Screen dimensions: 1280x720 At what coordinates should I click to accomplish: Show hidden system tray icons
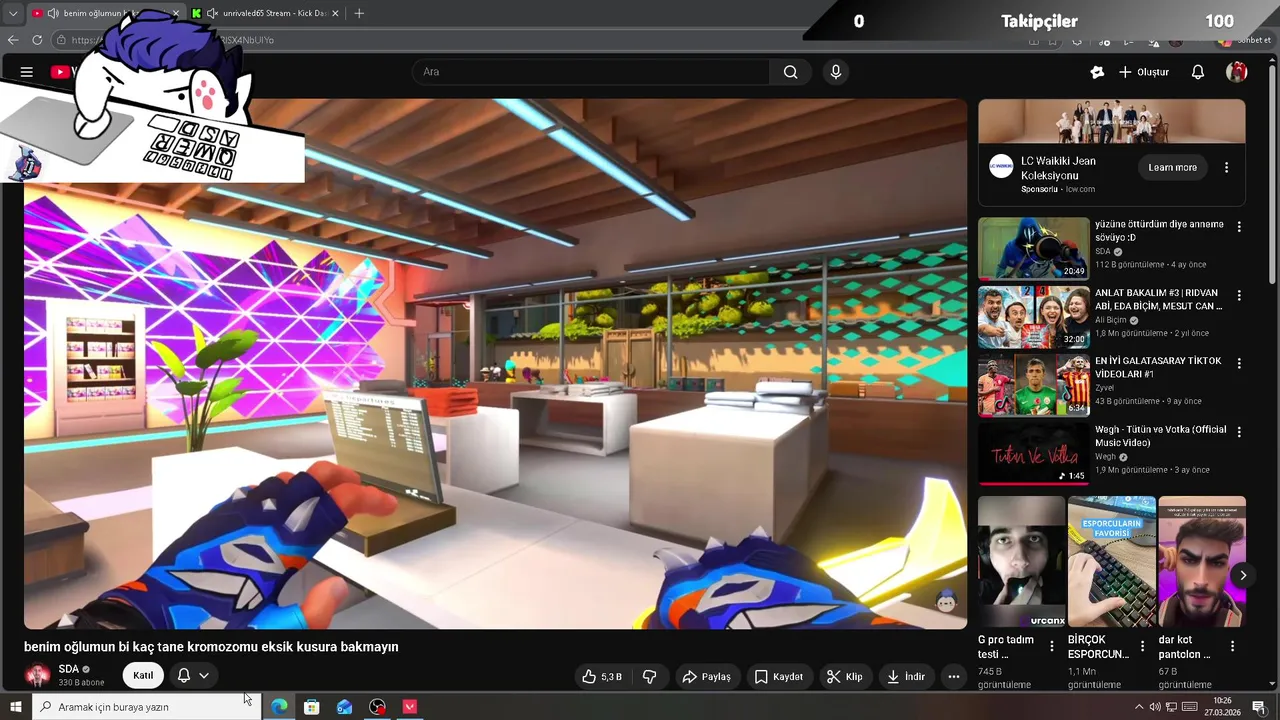[1138, 707]
